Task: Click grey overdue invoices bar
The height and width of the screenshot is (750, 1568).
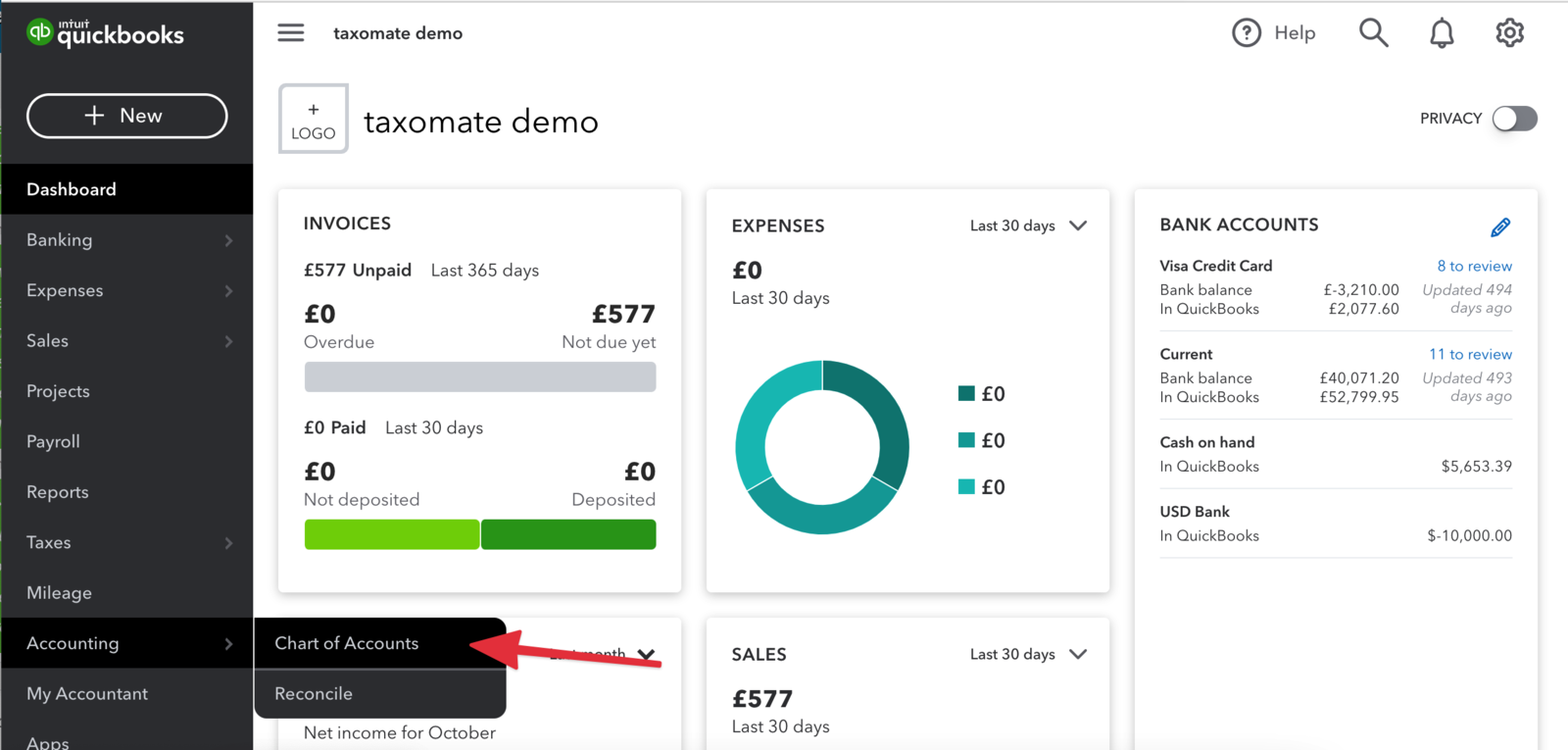Action: point(480,376)
